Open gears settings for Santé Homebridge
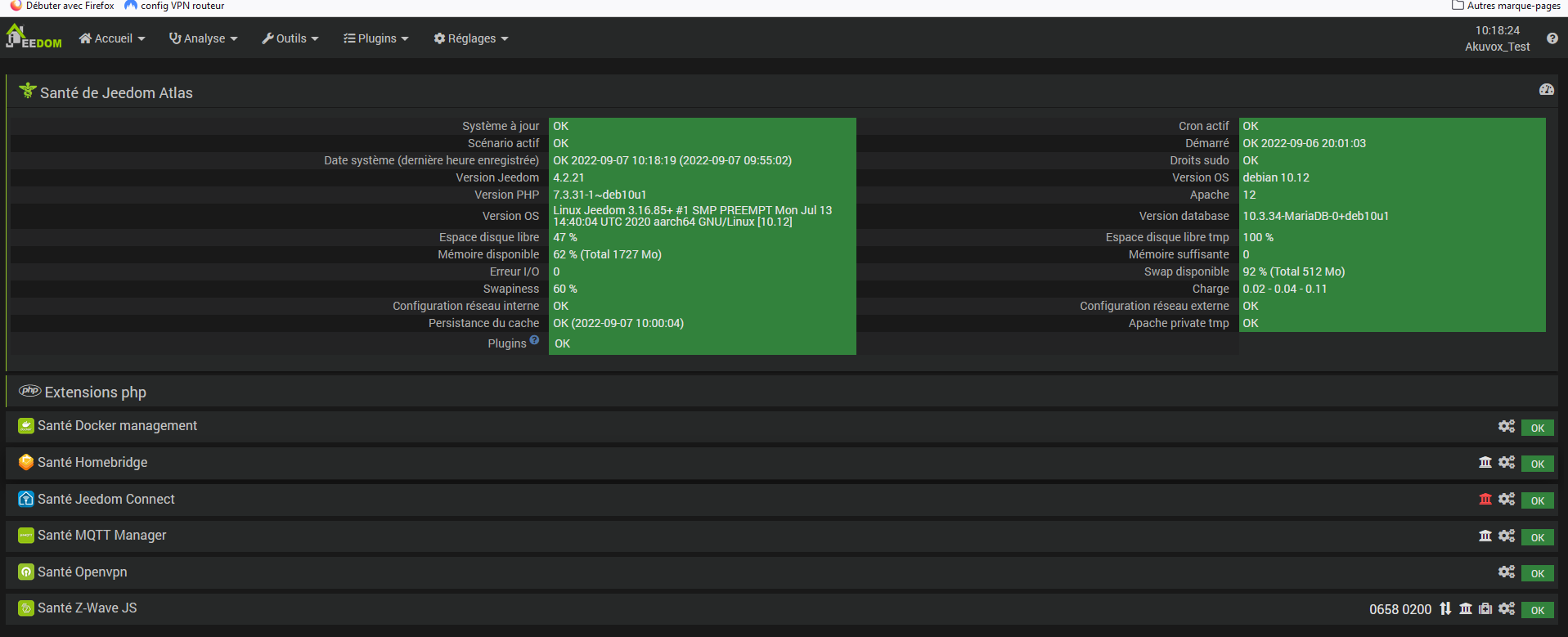The height and width of the screenshot is (637, 1568). coord(1507,462)
